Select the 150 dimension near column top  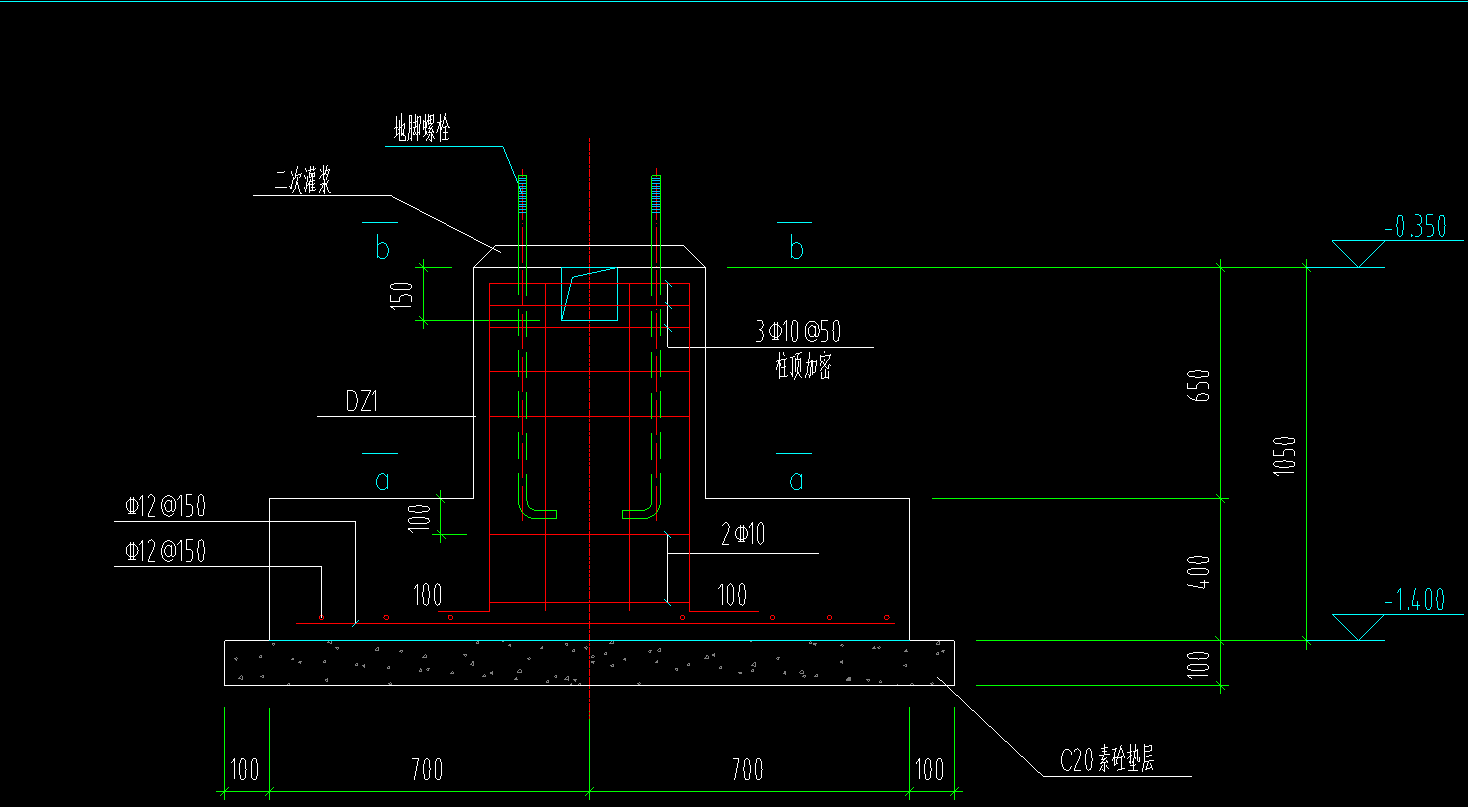click(x=401, y=296)
